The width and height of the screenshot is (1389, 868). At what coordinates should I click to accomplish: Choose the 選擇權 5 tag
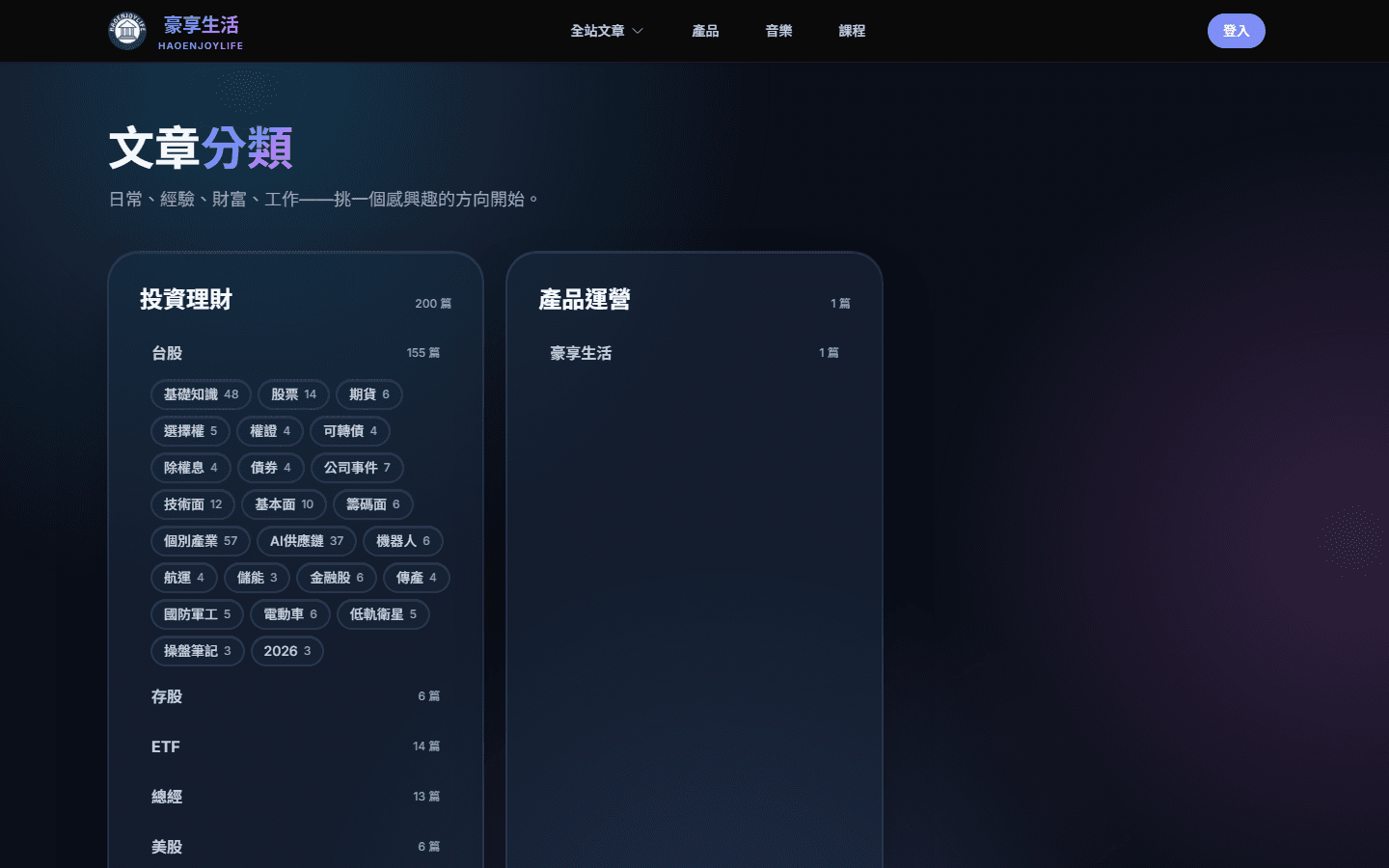pyautogui.click(x=190, y=431)
